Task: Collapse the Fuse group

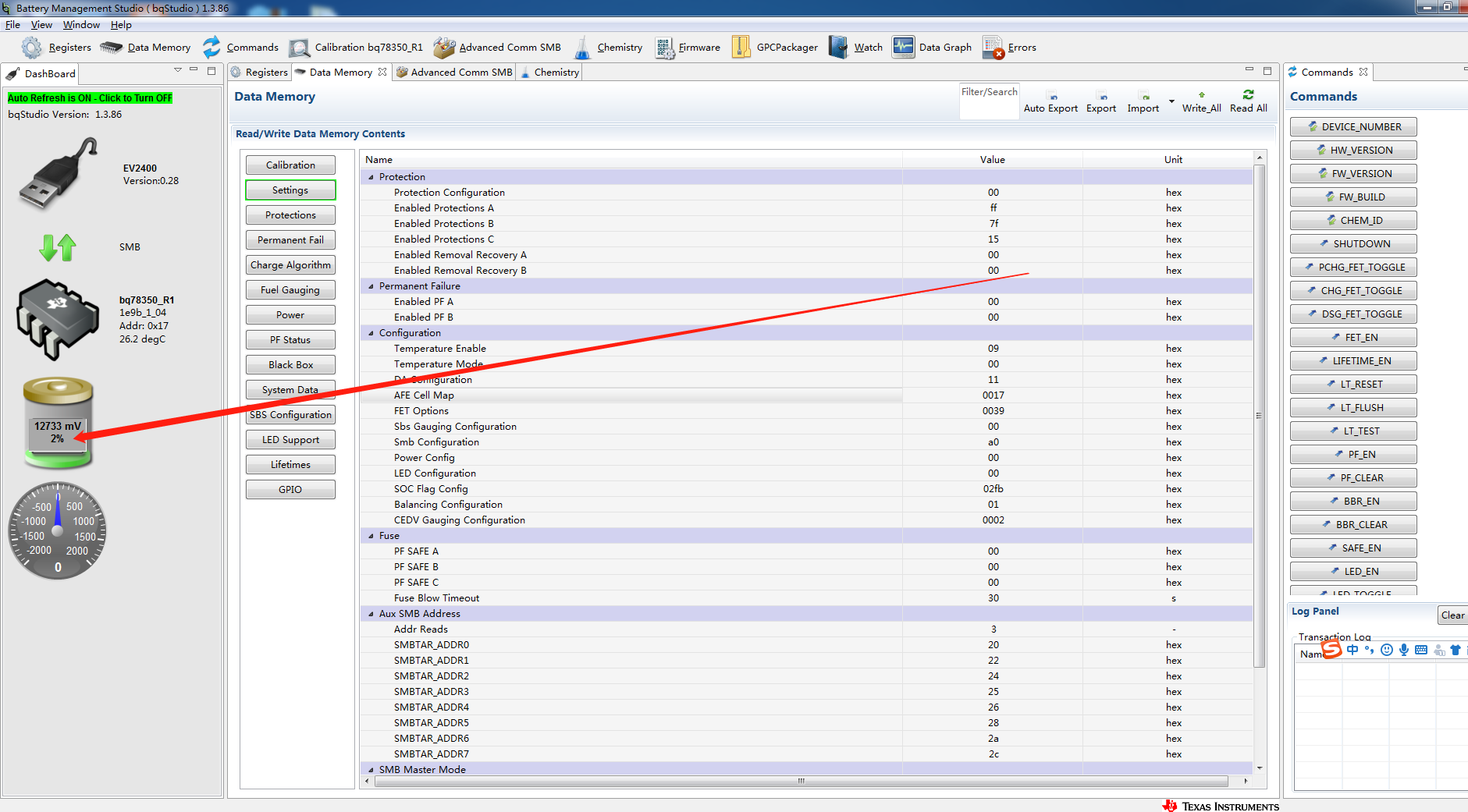Action: (371, 536)
